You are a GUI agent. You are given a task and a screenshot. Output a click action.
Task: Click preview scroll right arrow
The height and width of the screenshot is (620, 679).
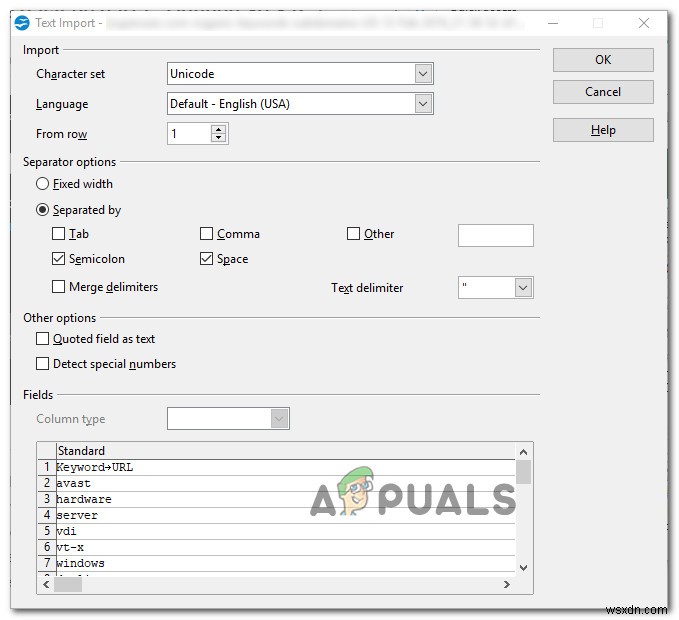pos(507,584)
